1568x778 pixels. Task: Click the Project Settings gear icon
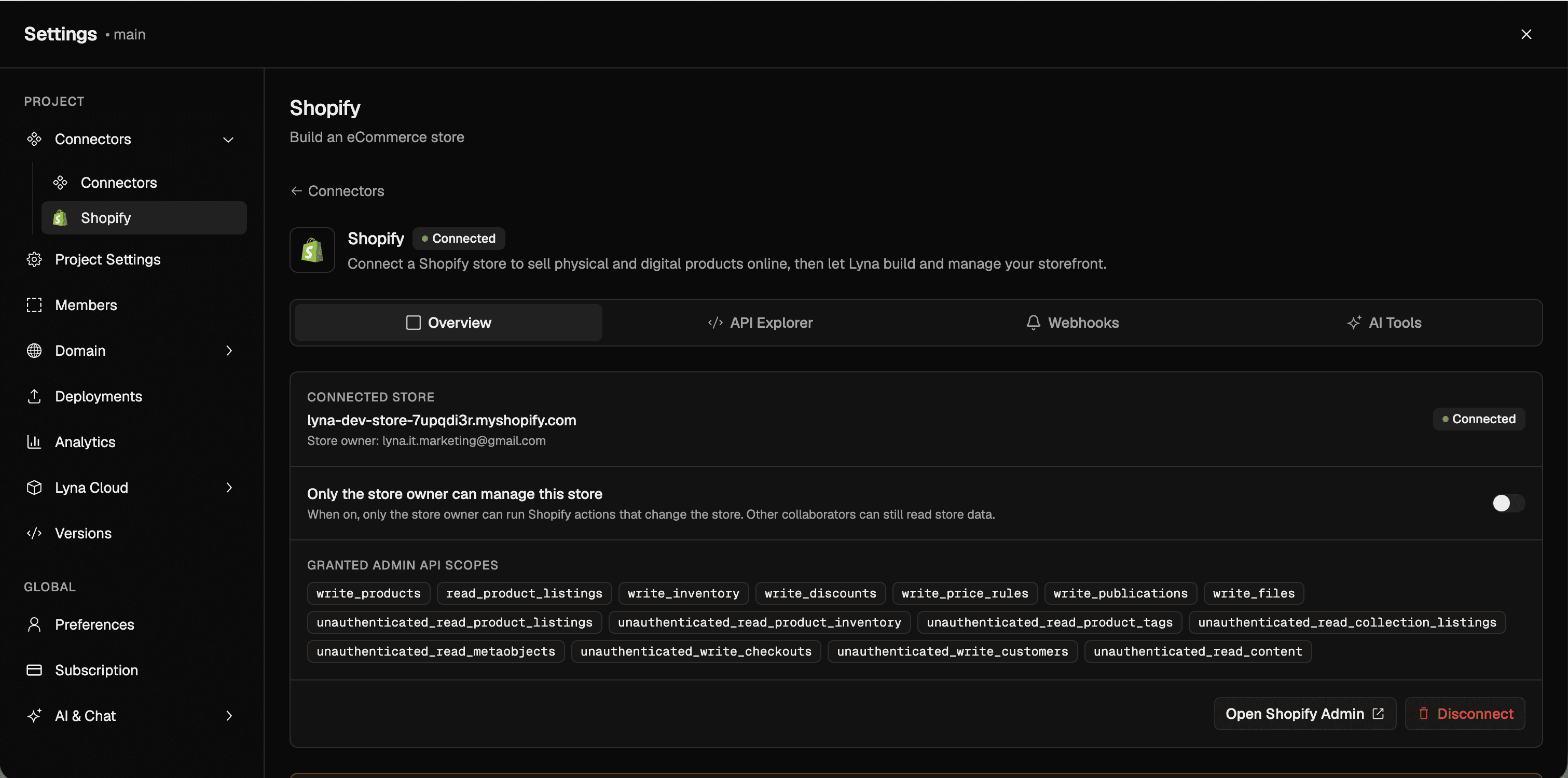[34, 260]
